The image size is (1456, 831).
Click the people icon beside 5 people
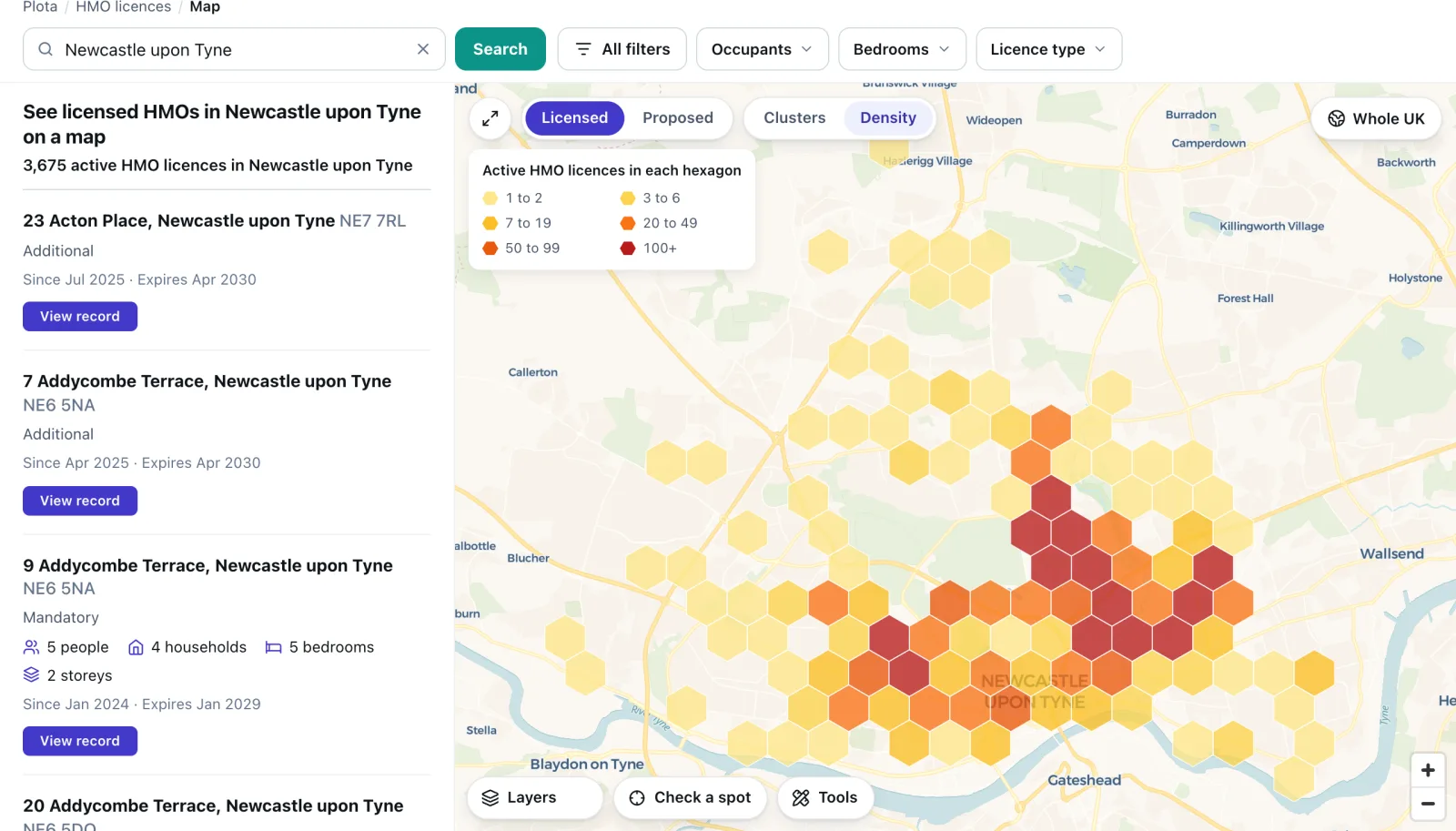pyautogui.click(x=31, y=647)
